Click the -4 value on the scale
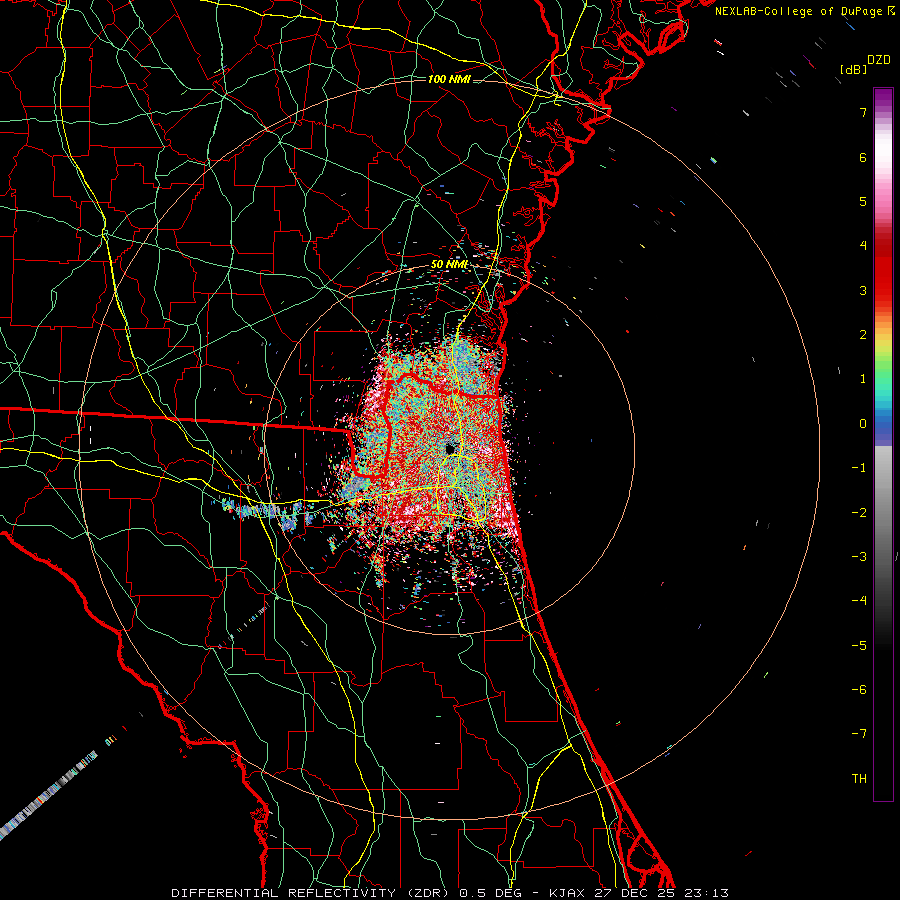 tap(859, 601)
